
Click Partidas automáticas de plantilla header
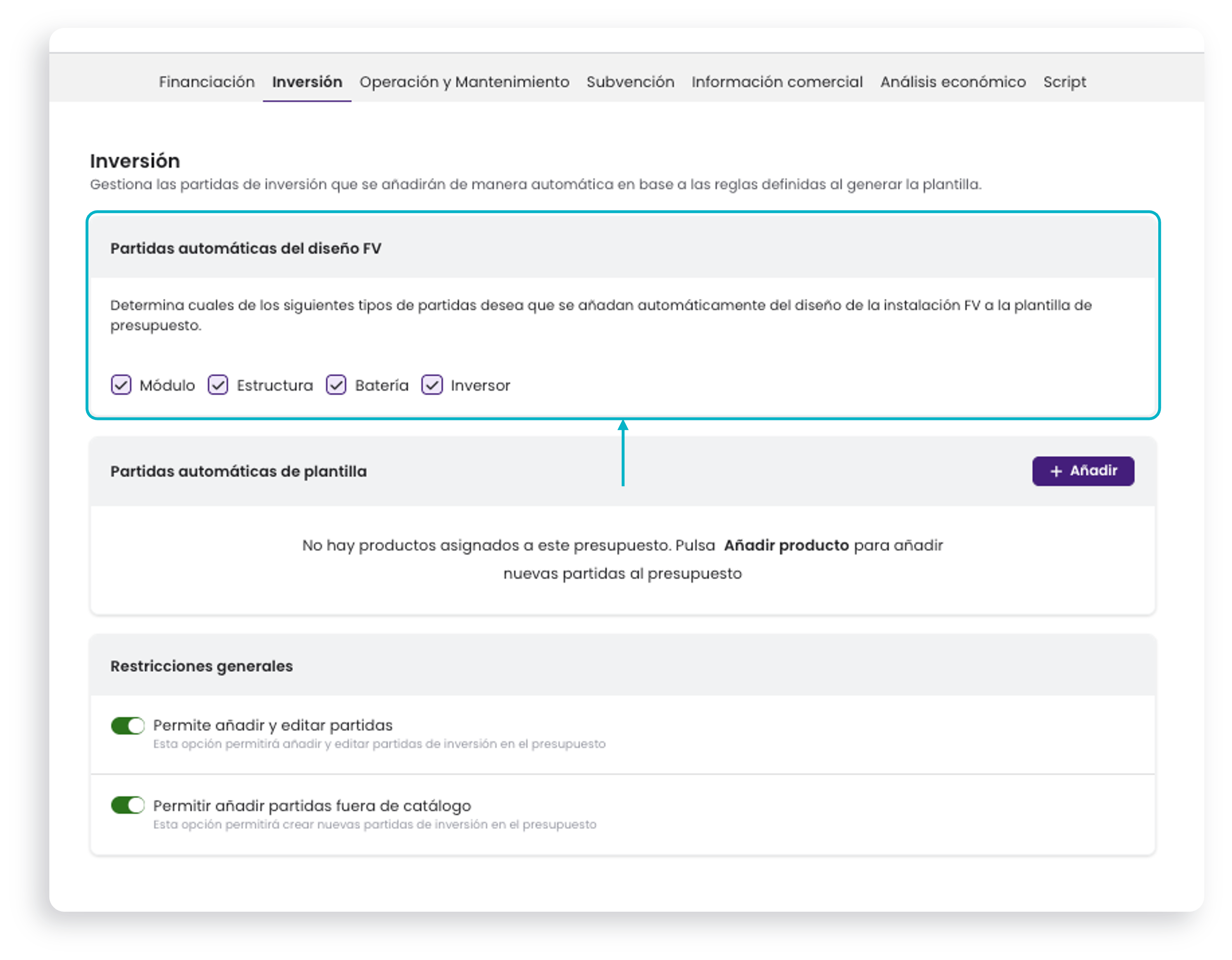[x=238, y=471]
